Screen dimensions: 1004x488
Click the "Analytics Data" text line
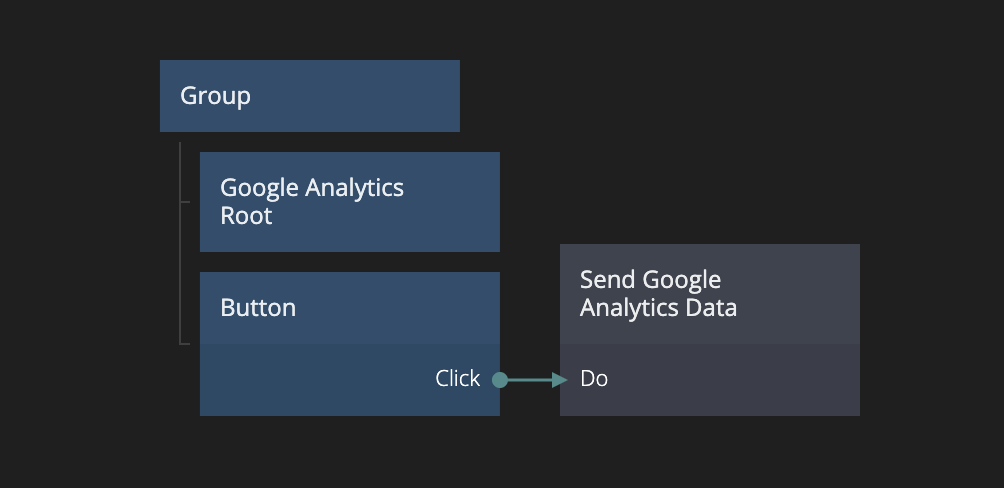[658, 308]
